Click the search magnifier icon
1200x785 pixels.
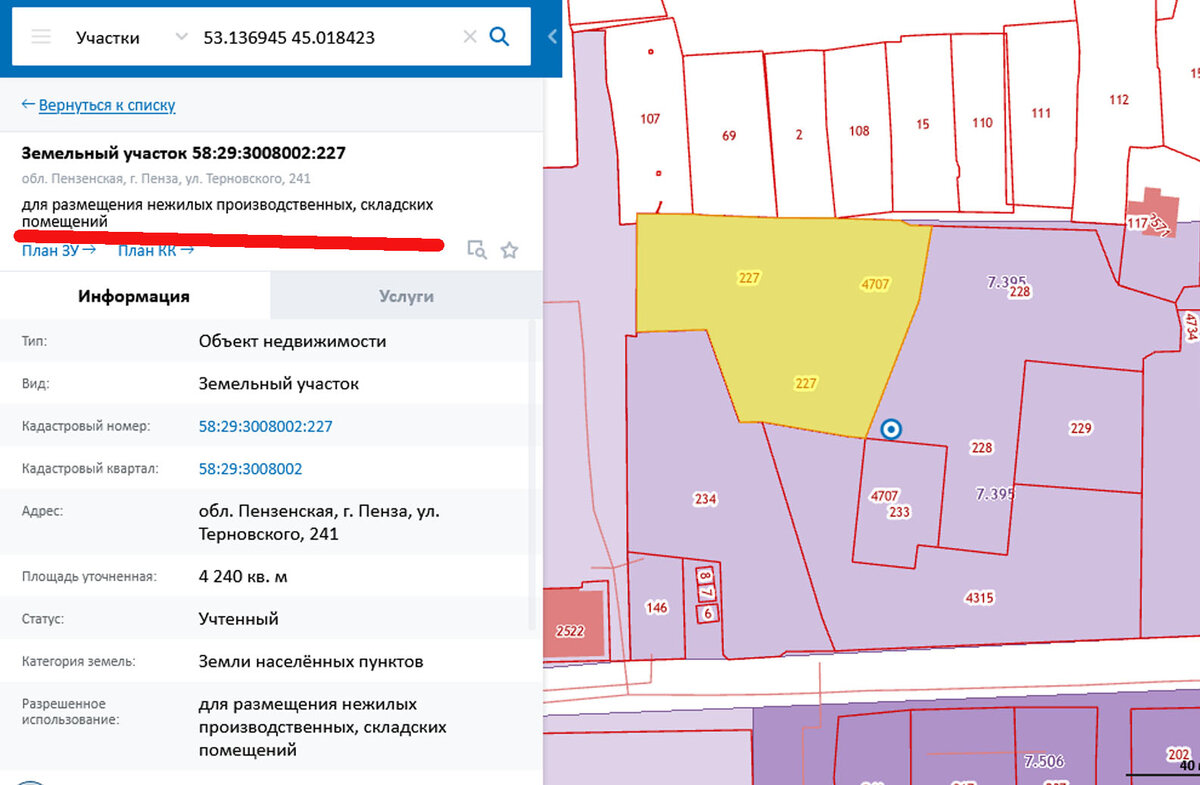click(499, 36)
